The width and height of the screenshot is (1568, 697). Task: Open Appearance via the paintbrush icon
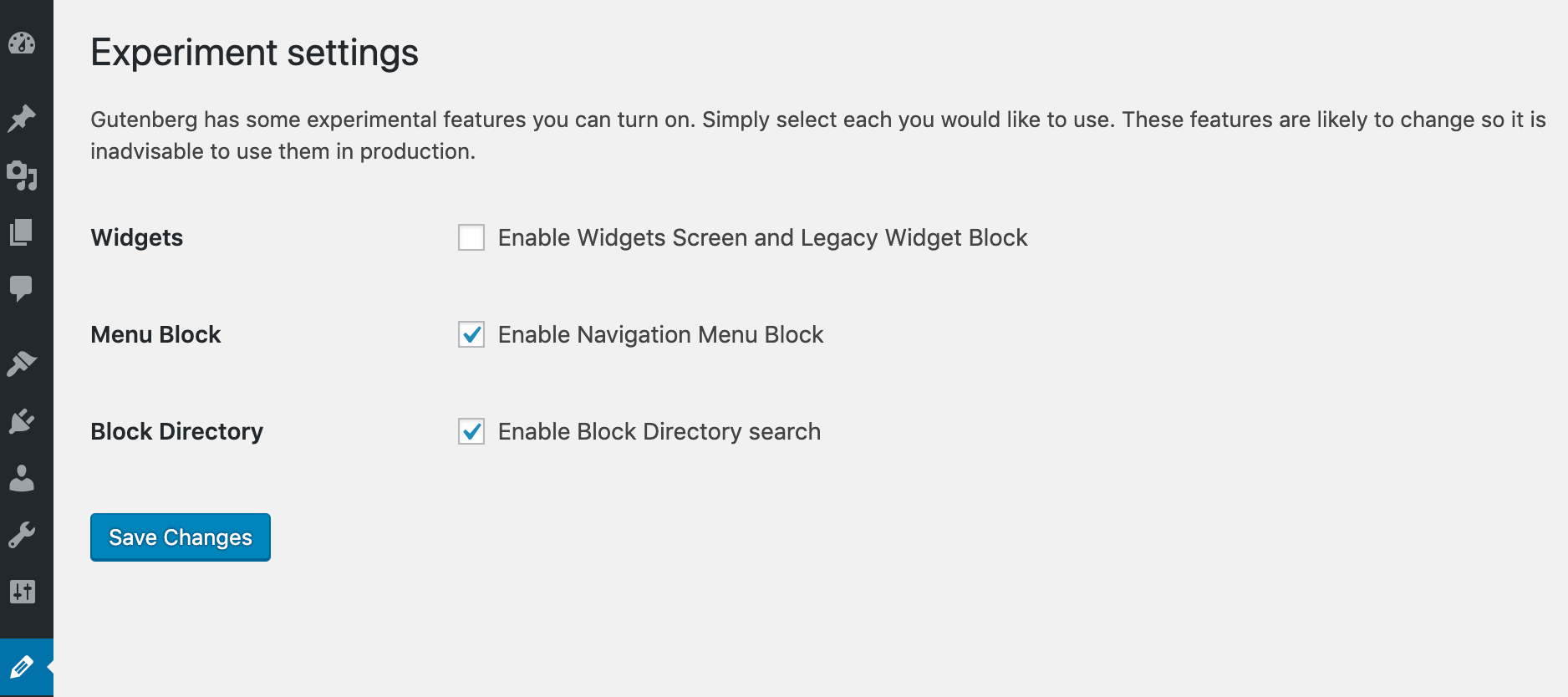pos(22,364)
